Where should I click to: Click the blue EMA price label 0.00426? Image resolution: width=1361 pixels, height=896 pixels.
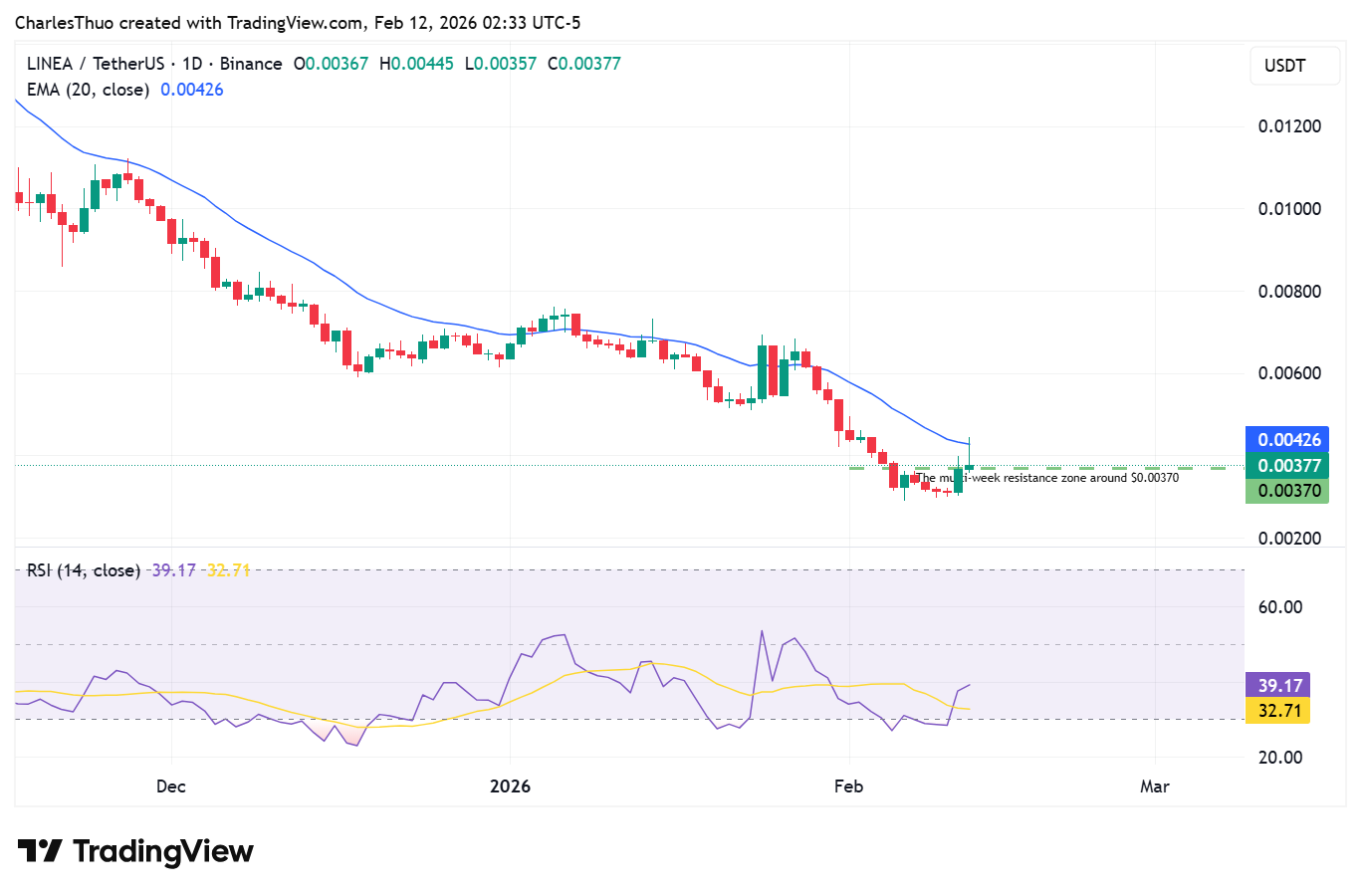(x=1287, y=440)
